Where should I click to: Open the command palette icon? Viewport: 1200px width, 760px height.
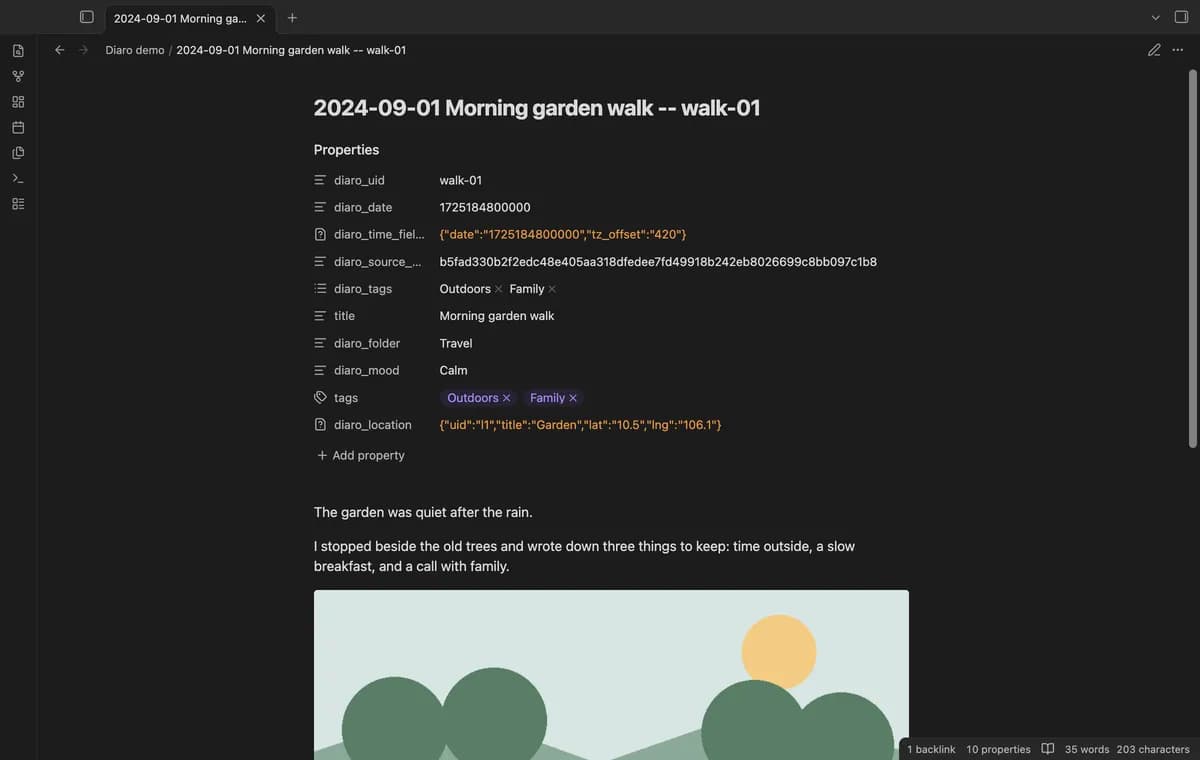click(x=18, y=178)
